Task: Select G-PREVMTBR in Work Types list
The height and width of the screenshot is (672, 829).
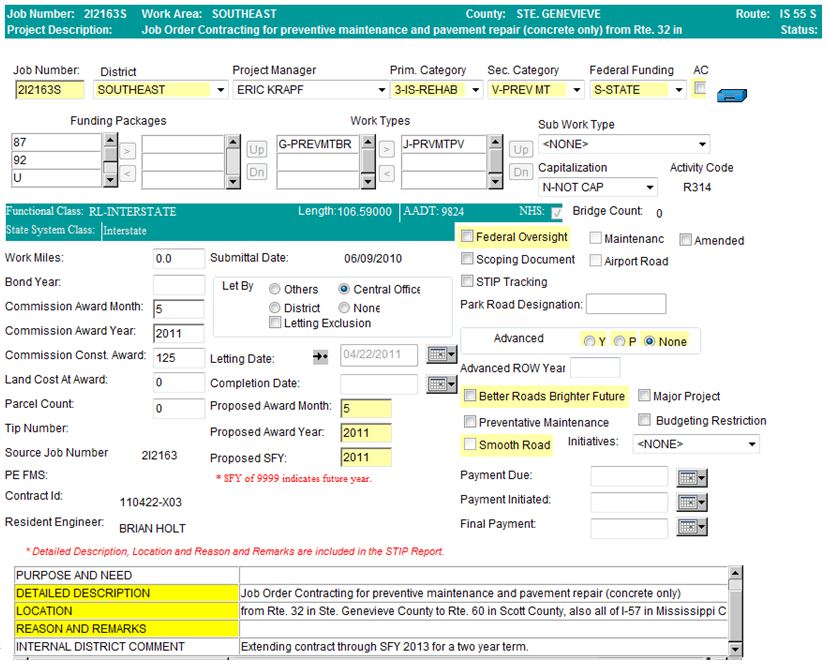Action: click(318, 144)
